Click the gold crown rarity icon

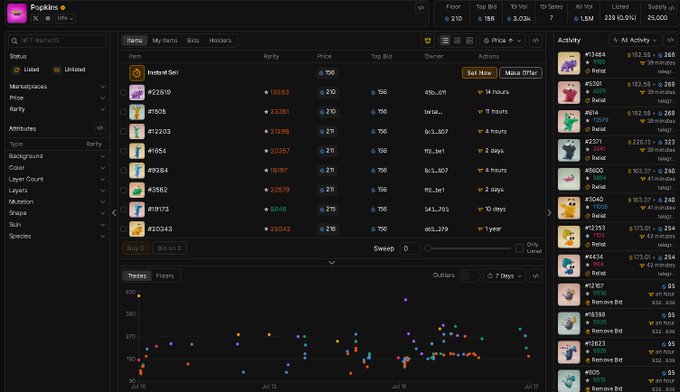[x=428, y=40]
